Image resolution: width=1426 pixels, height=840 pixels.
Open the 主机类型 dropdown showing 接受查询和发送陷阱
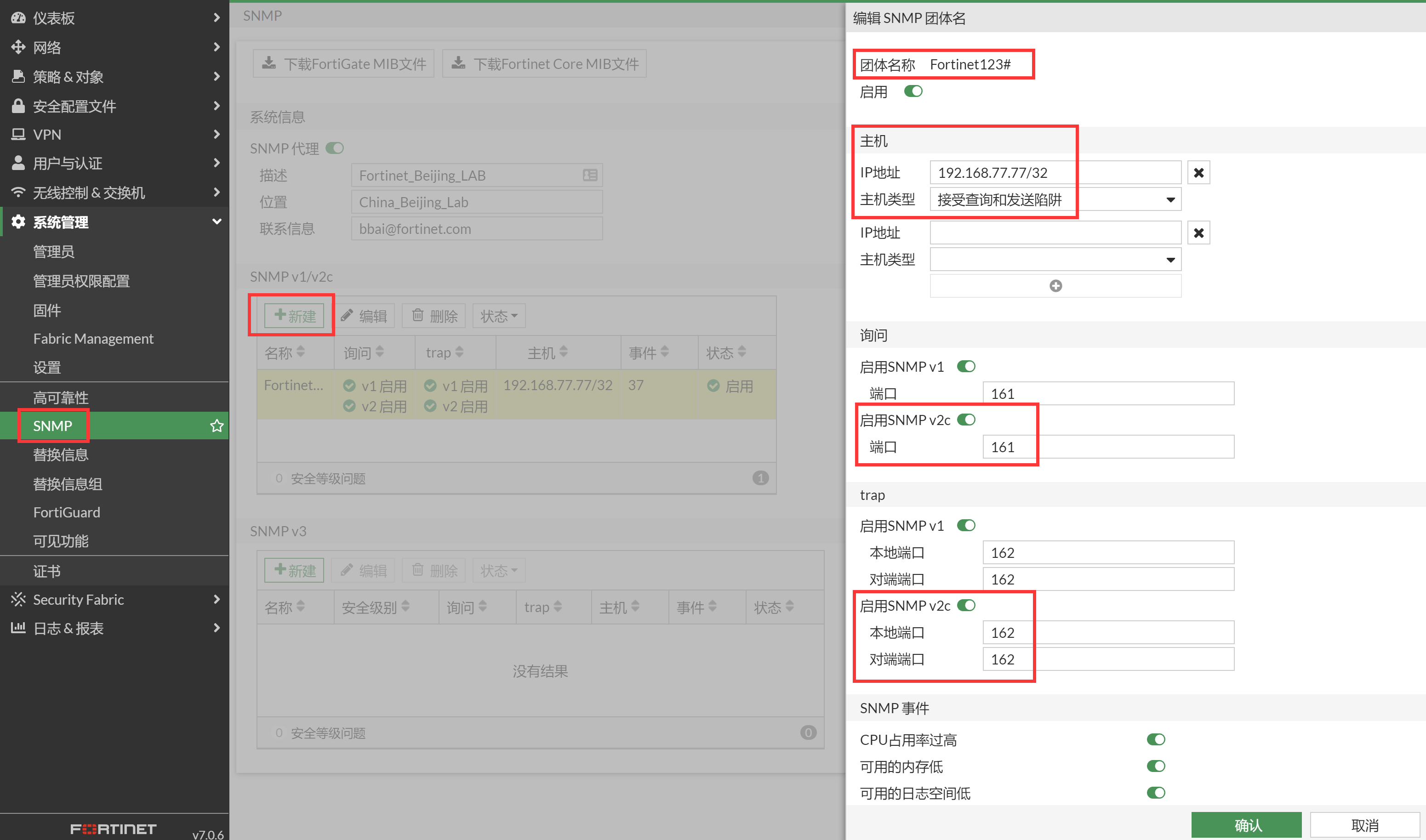point(1055,200)
